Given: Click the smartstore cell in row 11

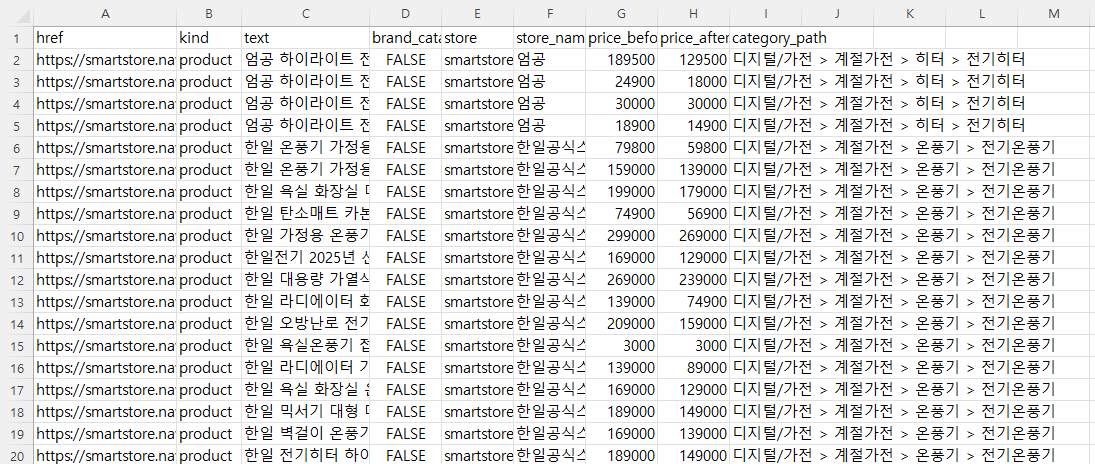Looking at the screenshot, I should pyautogui.click(x=478, y=258).
